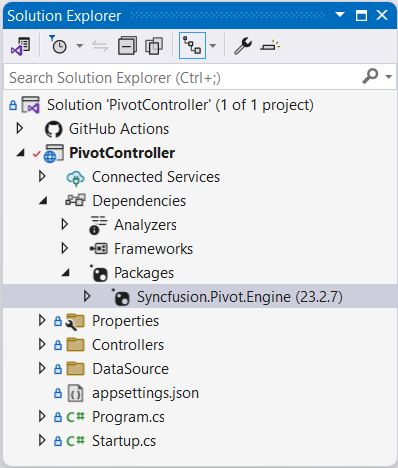Select GitHub Actions tree item
398x468 pixels.
[119, 129]
